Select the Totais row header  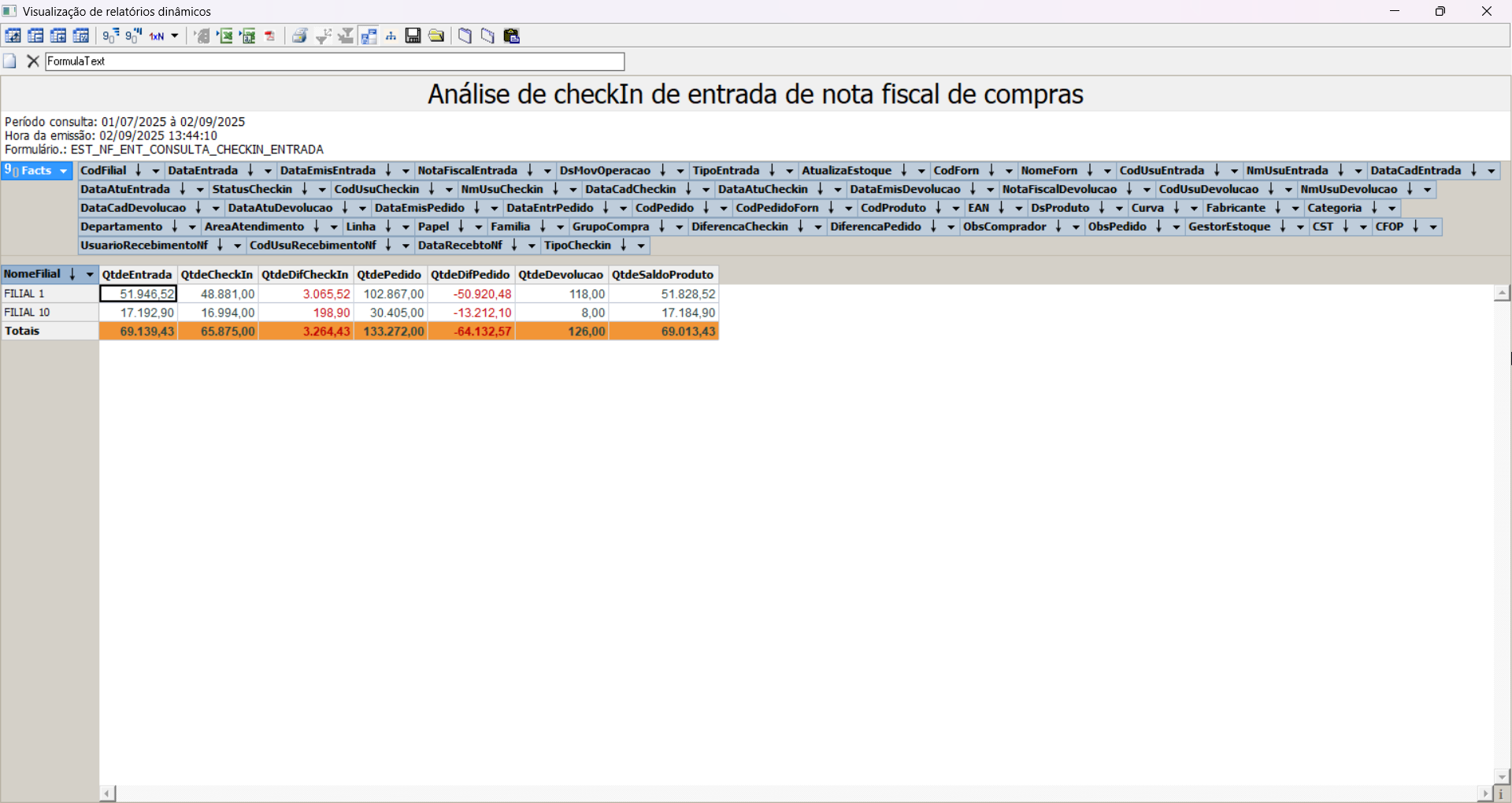(x=50, y=331)
